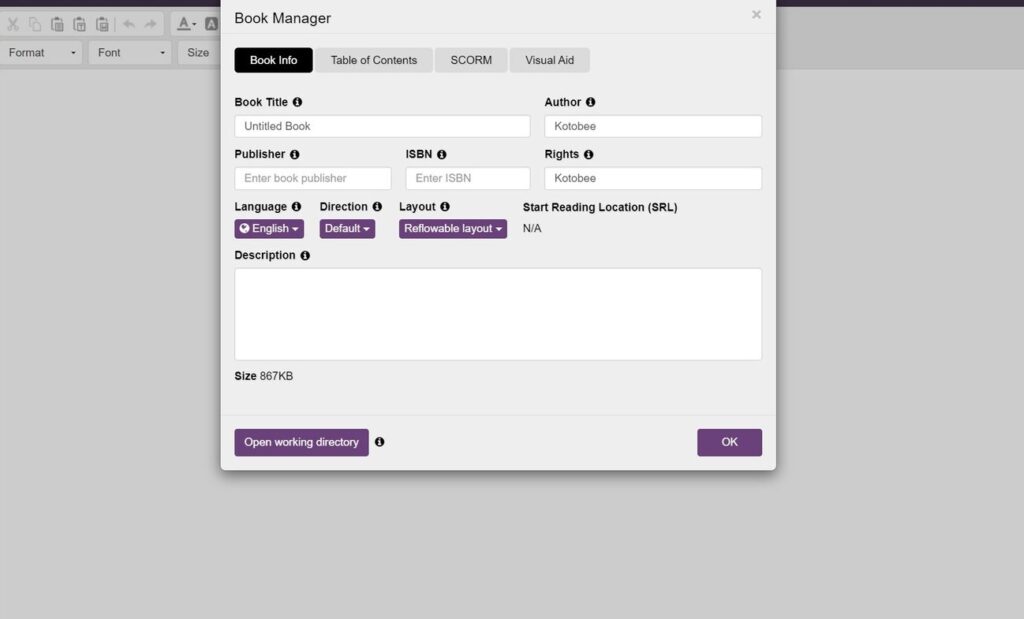Select the Copy icon
This screenshot has height=619, width=1024.
pyautogui.click(x=34, y=24)
